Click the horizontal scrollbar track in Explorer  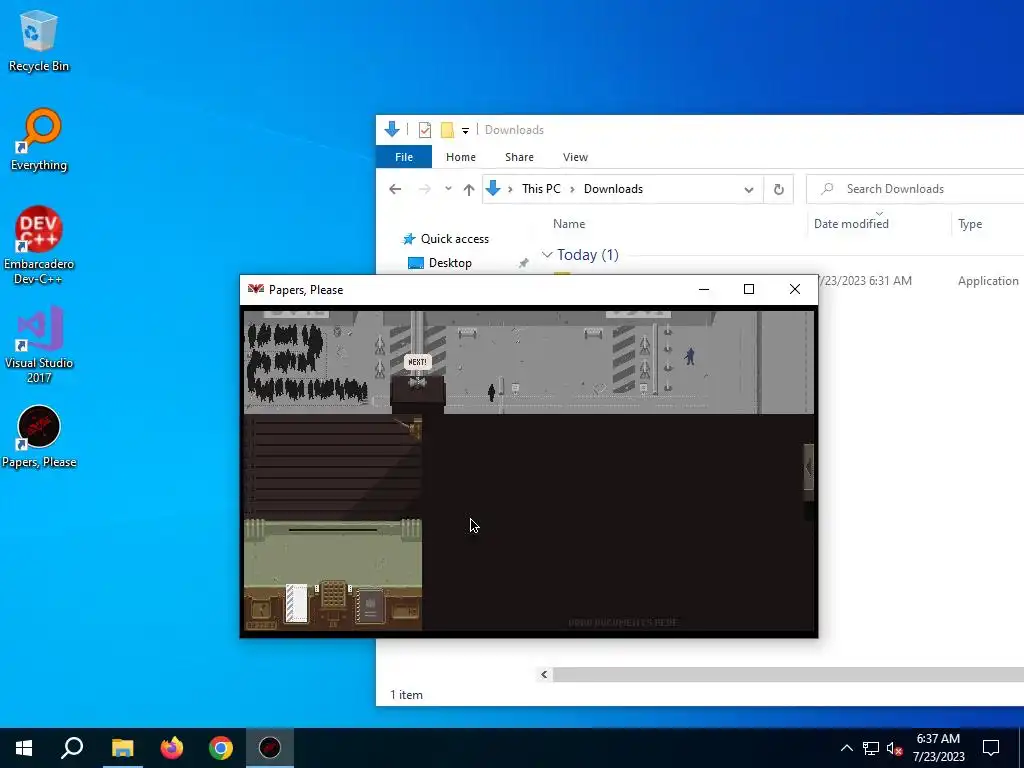coord(788,675)
